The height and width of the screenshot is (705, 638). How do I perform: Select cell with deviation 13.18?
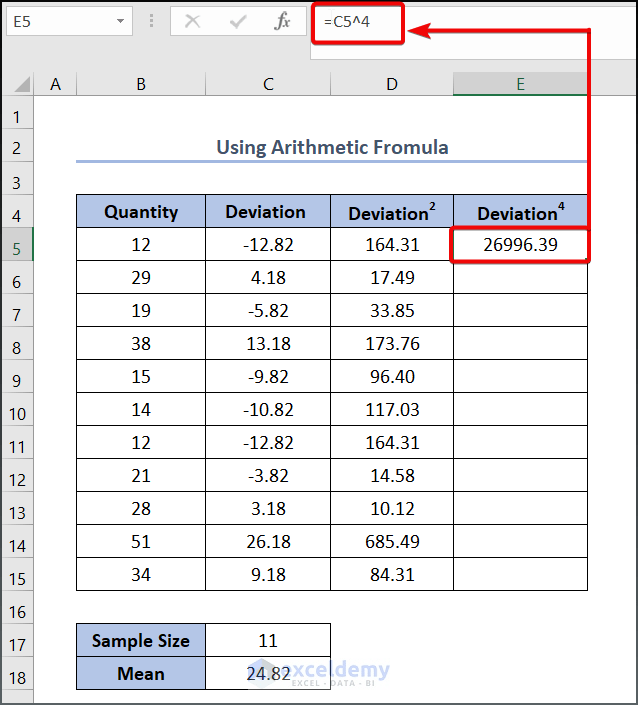click(268, 344)
